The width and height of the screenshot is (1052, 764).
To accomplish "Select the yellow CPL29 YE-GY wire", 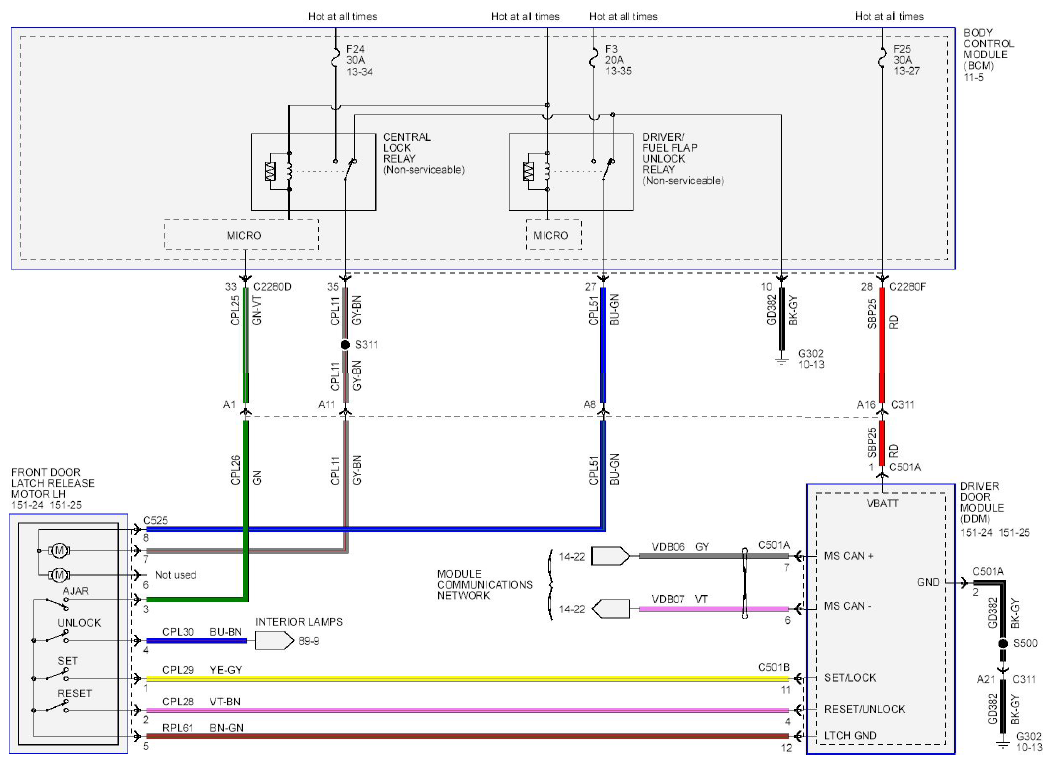I will [468, 679].
